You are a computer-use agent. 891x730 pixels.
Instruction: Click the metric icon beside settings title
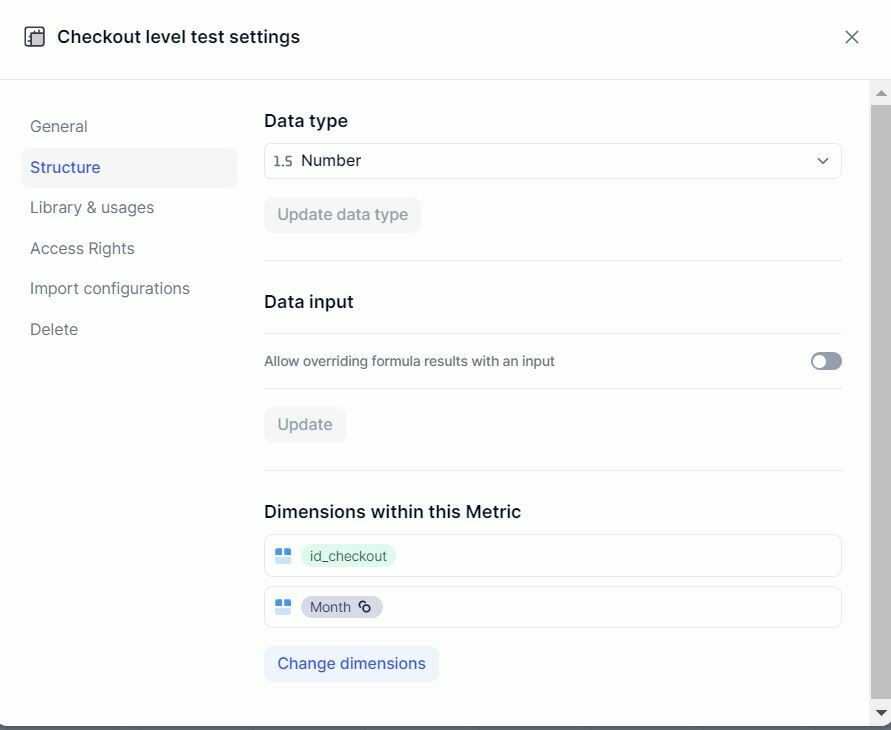point(35,37)
